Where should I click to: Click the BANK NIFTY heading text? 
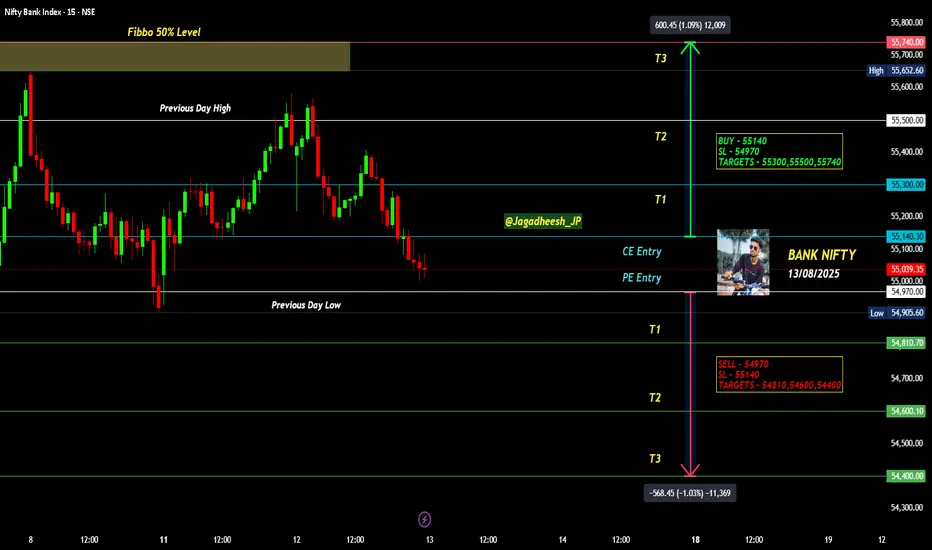pos(822,255)
